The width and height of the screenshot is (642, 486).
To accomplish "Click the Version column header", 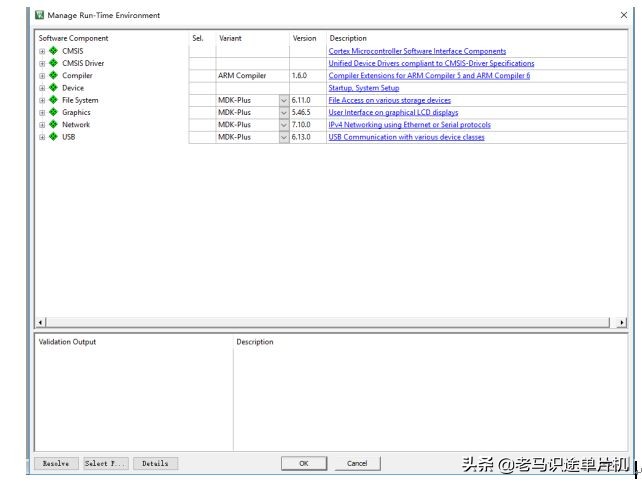I will point(304,38).
